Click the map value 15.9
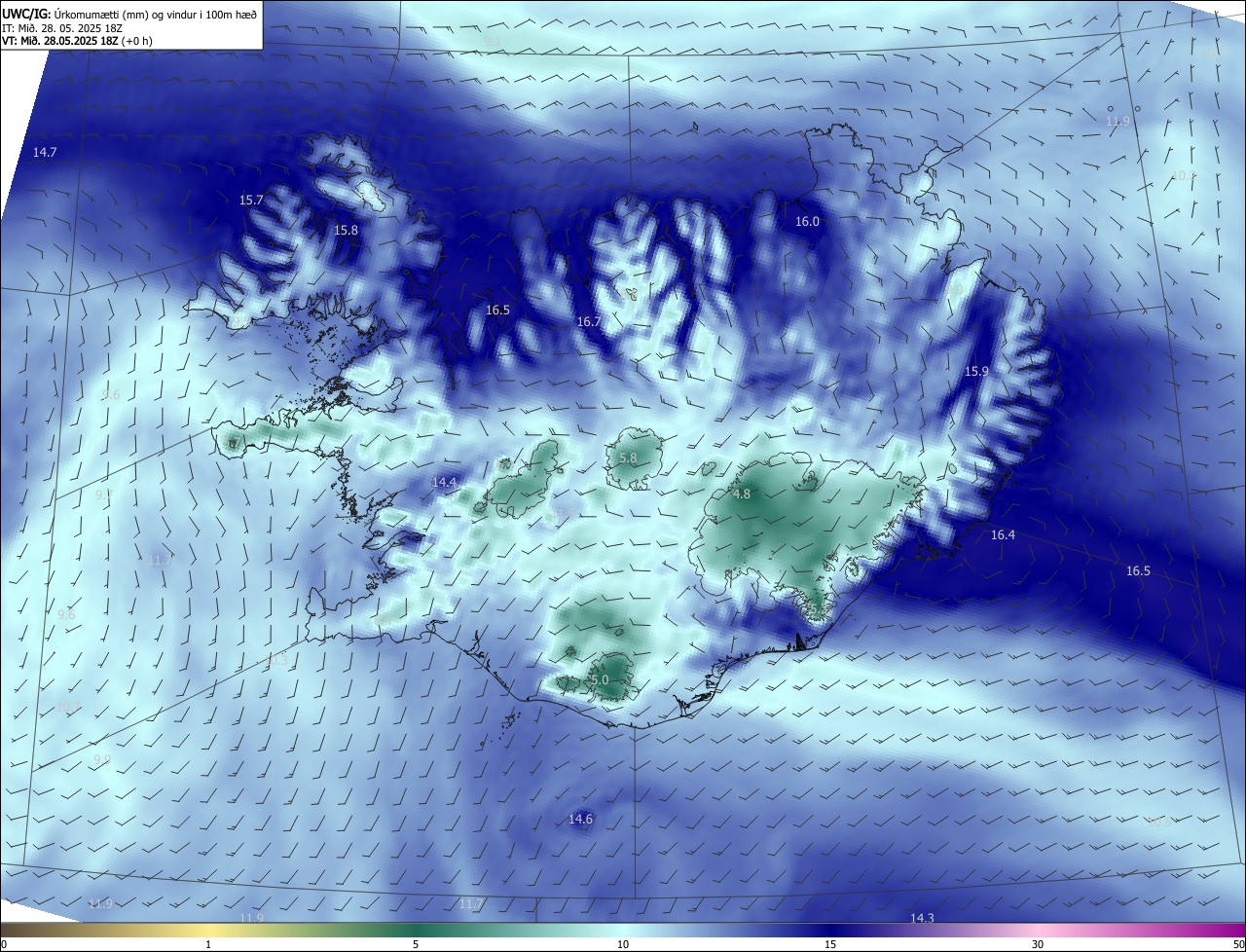The image size is (1246, 952). tap(976, 372)
